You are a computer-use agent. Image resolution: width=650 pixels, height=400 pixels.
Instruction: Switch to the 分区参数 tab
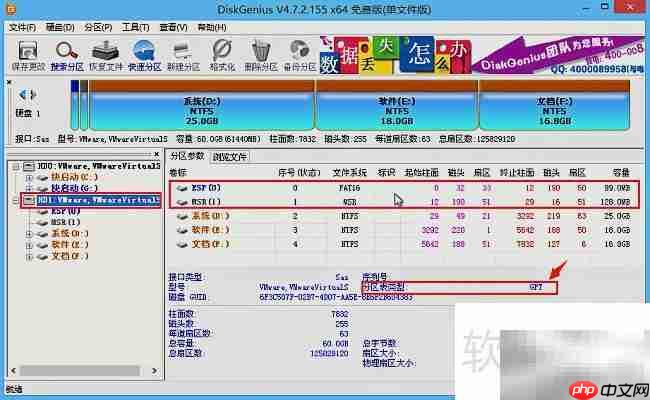click(187, 156)
